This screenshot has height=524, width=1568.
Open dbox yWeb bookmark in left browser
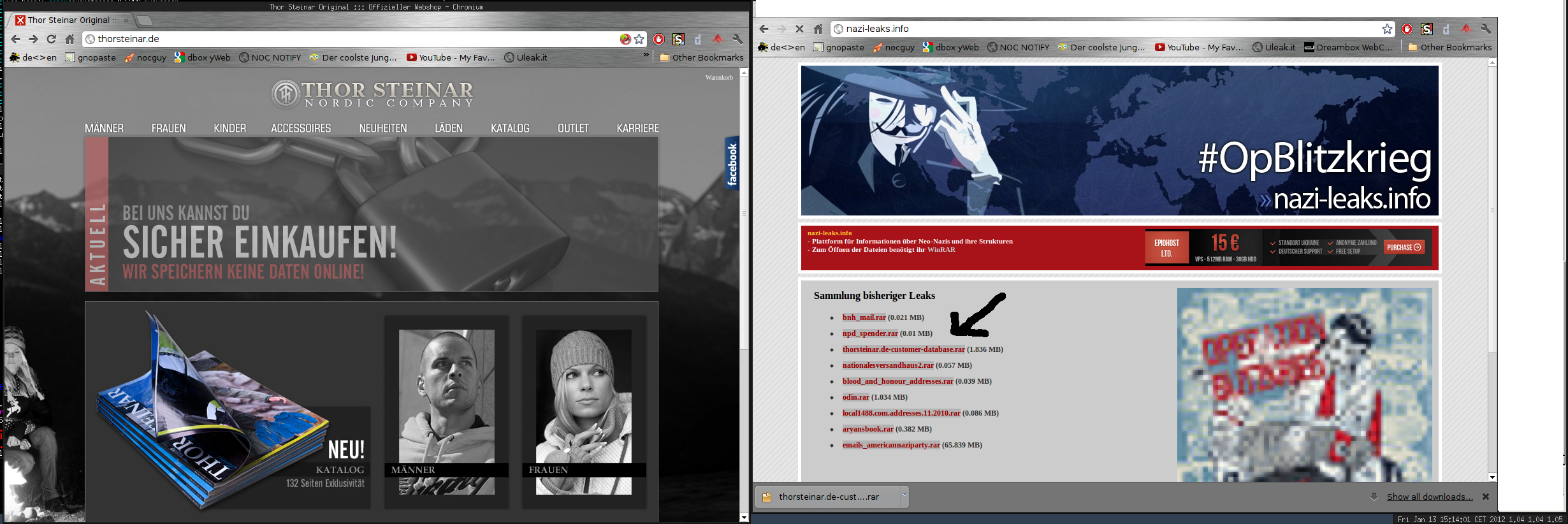coord(203,57)
